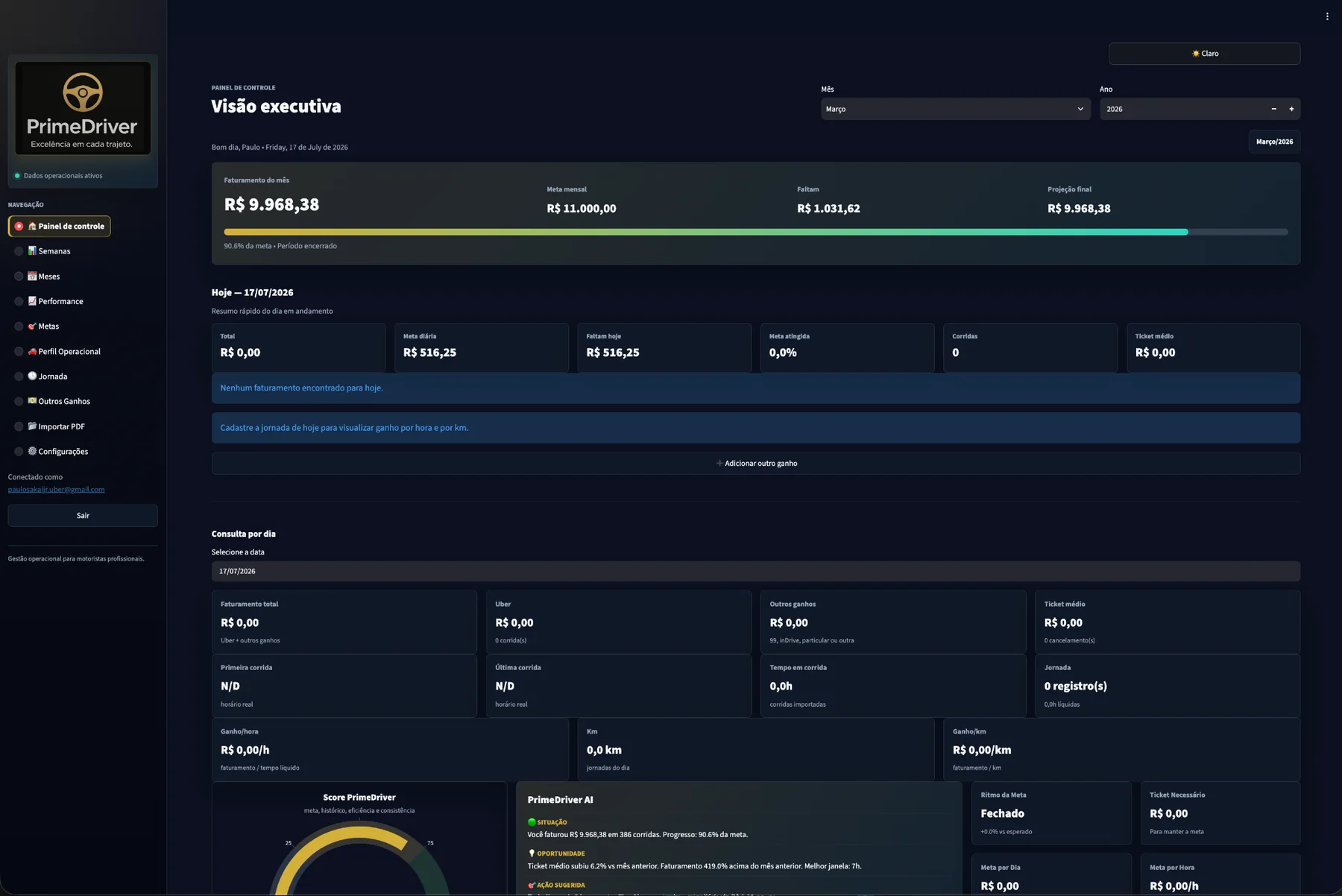Click the sun icon on Claro button

coord(1195,54)
